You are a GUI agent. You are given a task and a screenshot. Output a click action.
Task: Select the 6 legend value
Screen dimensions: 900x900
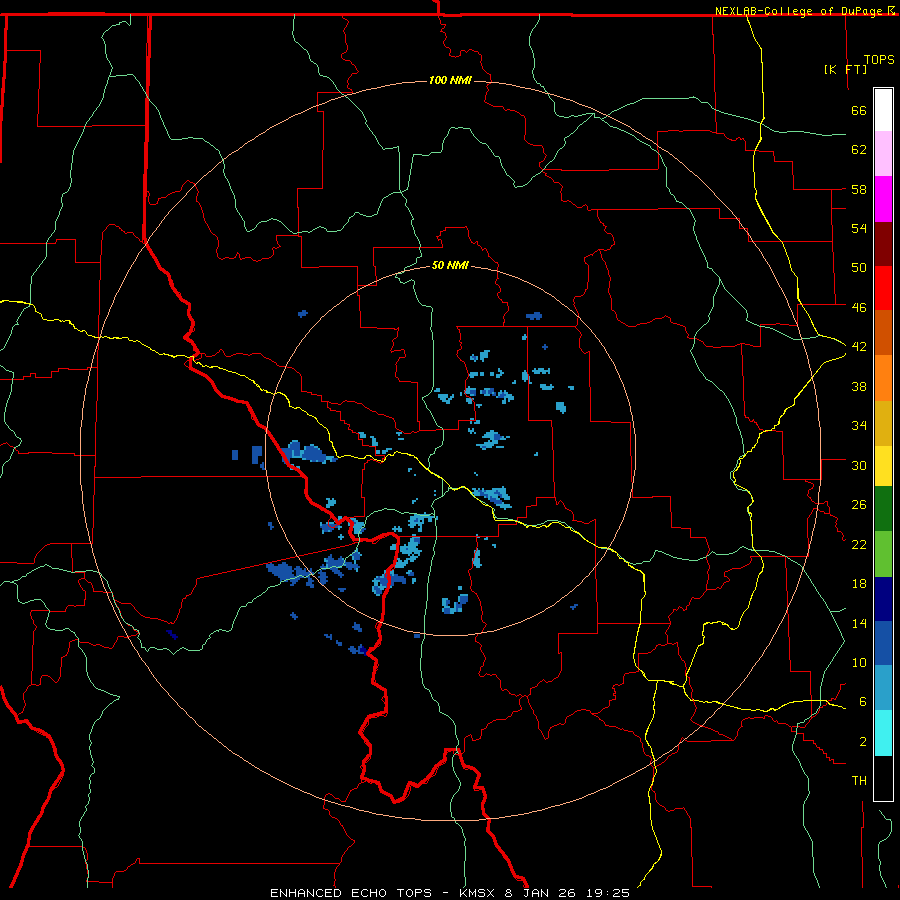click(x=863, y=702)
